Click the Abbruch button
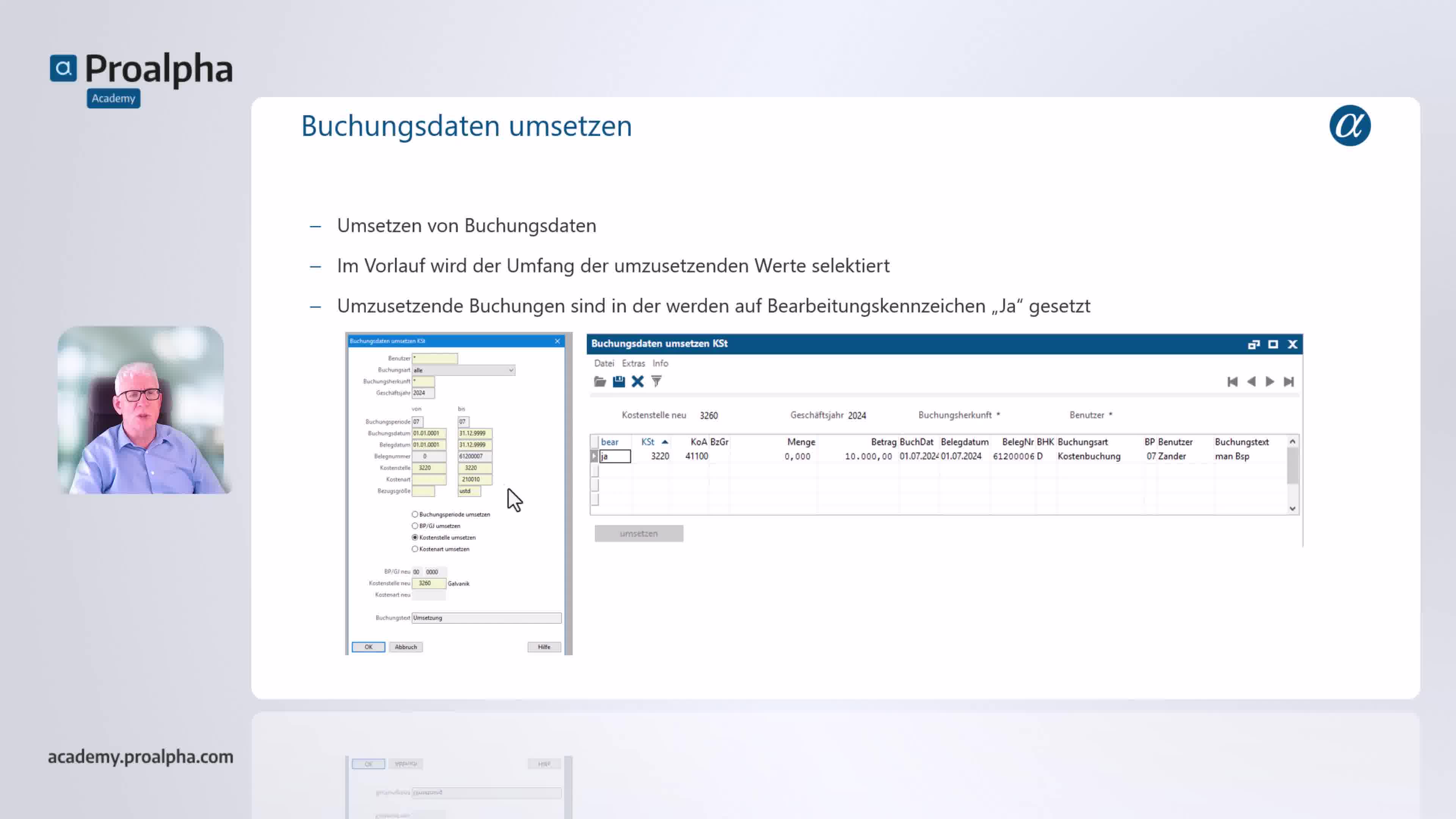The height and width of the screenshot is (819, 1456). [405, 646]
